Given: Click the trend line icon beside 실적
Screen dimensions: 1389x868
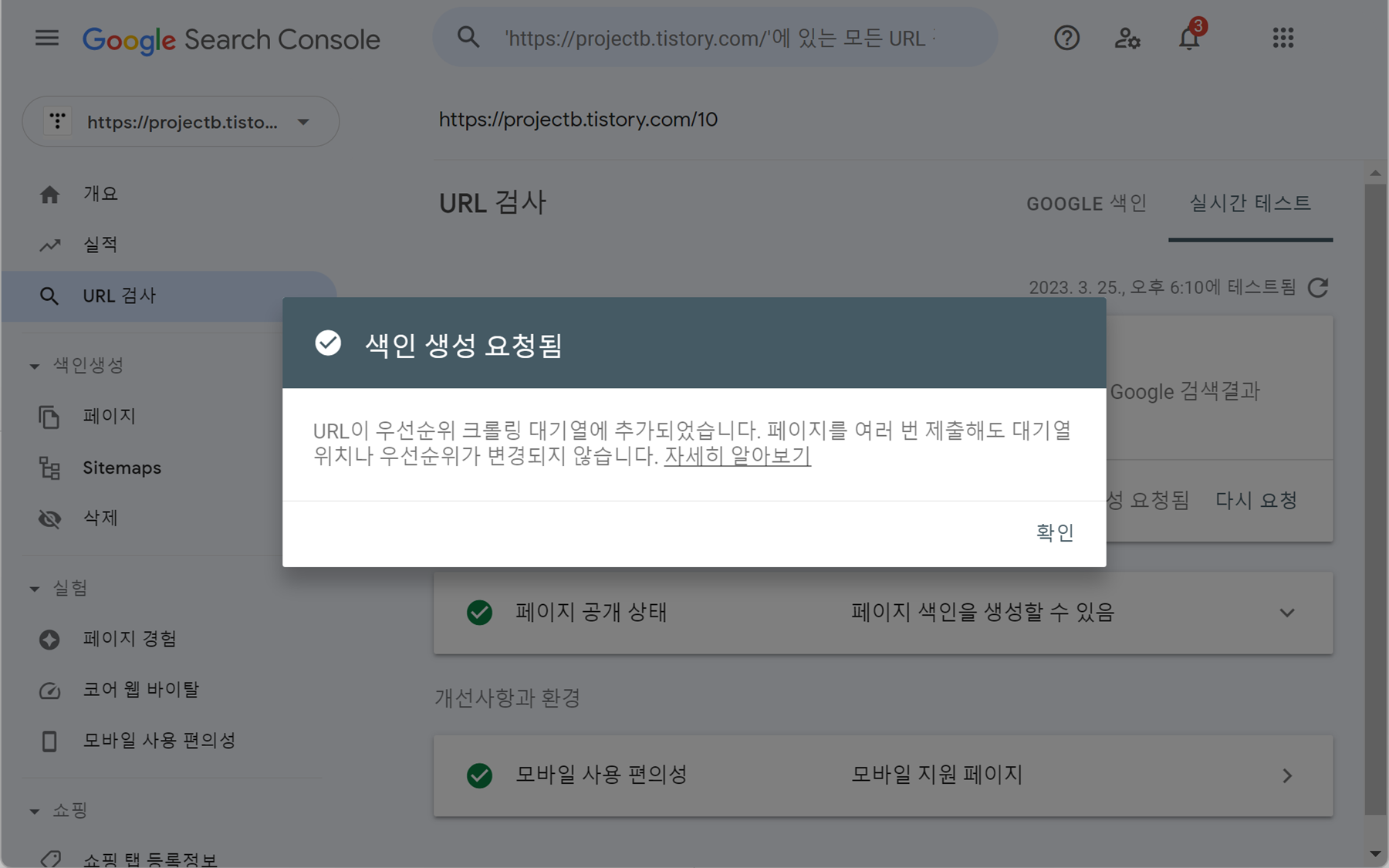Looking at the screenshot, I should tap(49, 245).
